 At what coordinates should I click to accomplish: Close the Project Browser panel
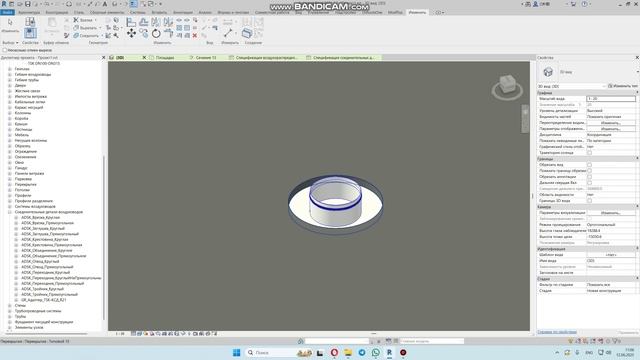103,58
